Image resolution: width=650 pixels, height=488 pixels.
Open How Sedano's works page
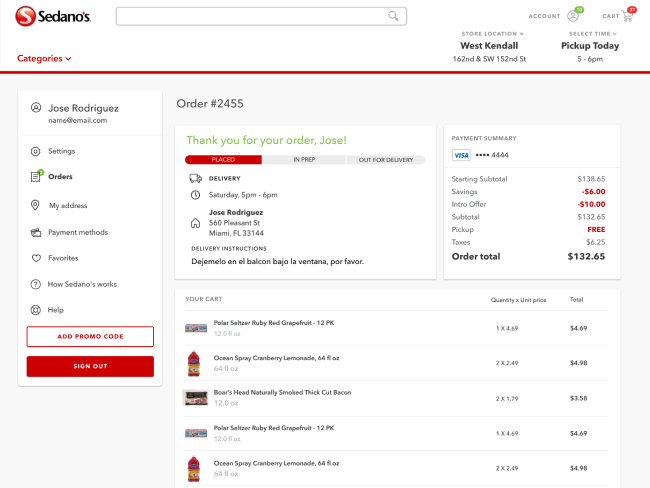point(82,284)
